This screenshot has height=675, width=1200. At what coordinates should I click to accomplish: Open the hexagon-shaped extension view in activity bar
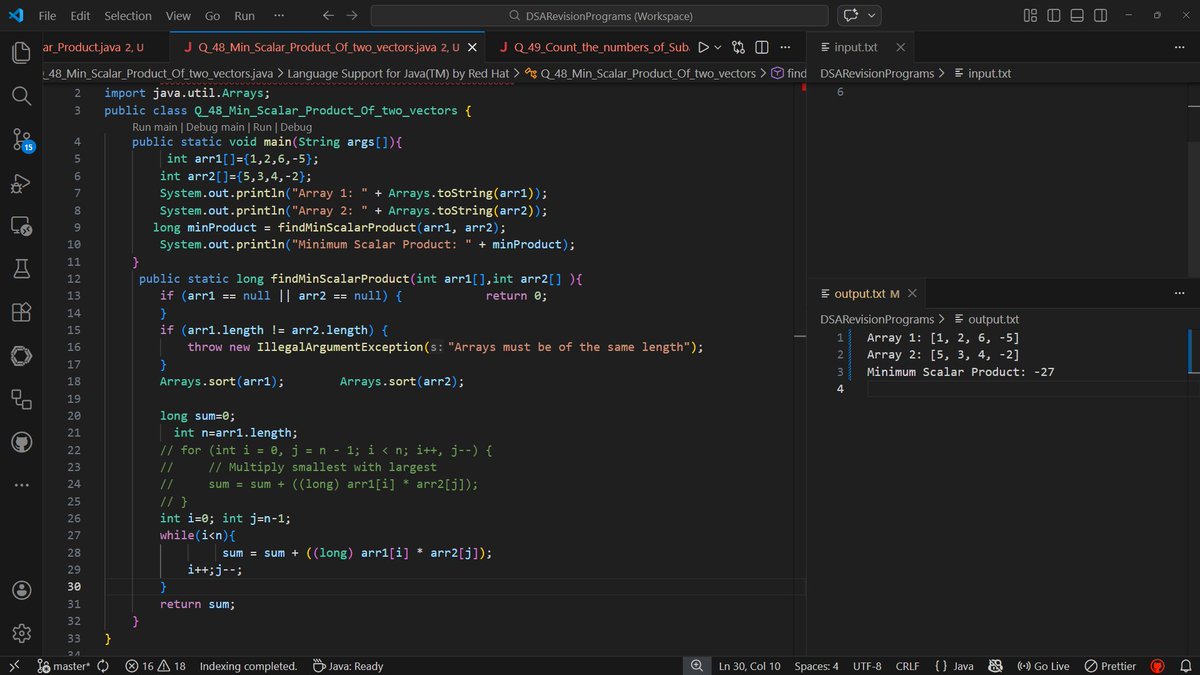point(22,355)
